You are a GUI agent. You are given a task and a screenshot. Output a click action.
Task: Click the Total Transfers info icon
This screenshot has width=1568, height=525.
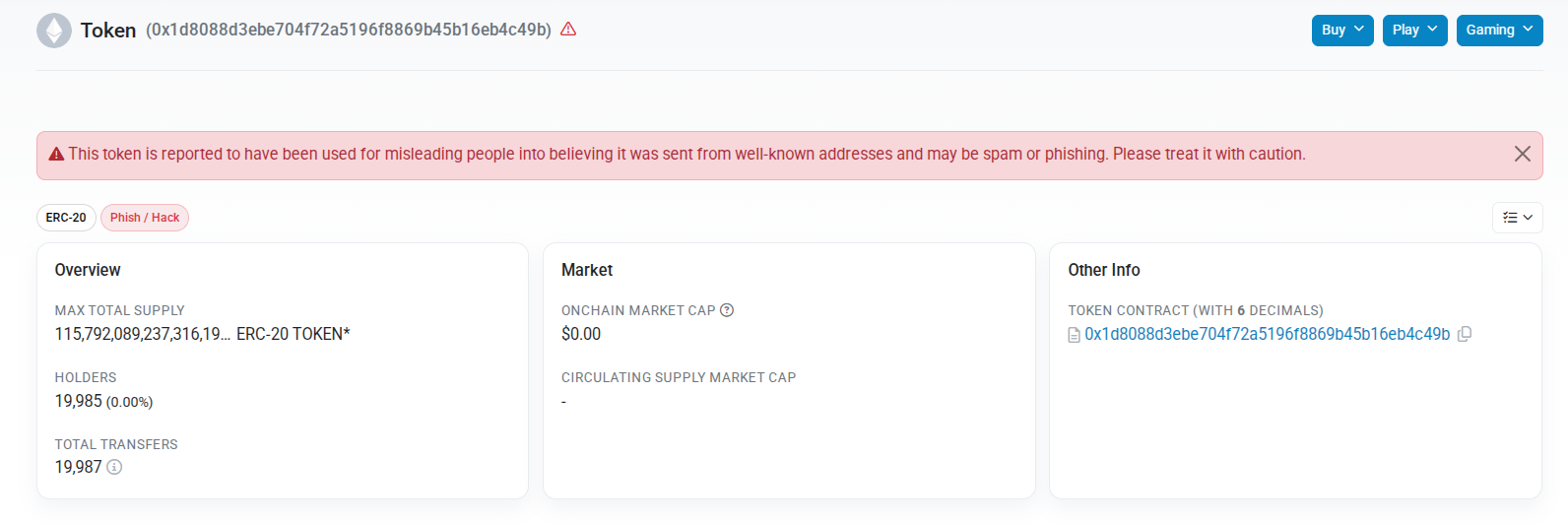point(114,467)
